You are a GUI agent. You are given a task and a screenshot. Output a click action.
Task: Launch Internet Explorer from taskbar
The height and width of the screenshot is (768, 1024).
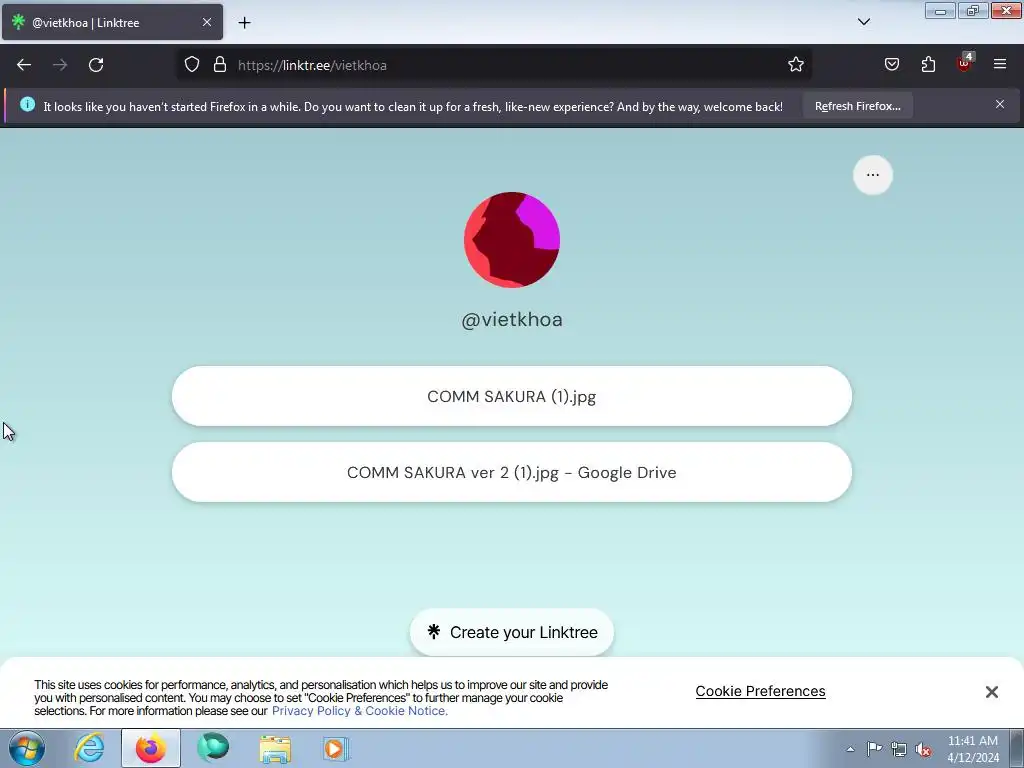89,748
